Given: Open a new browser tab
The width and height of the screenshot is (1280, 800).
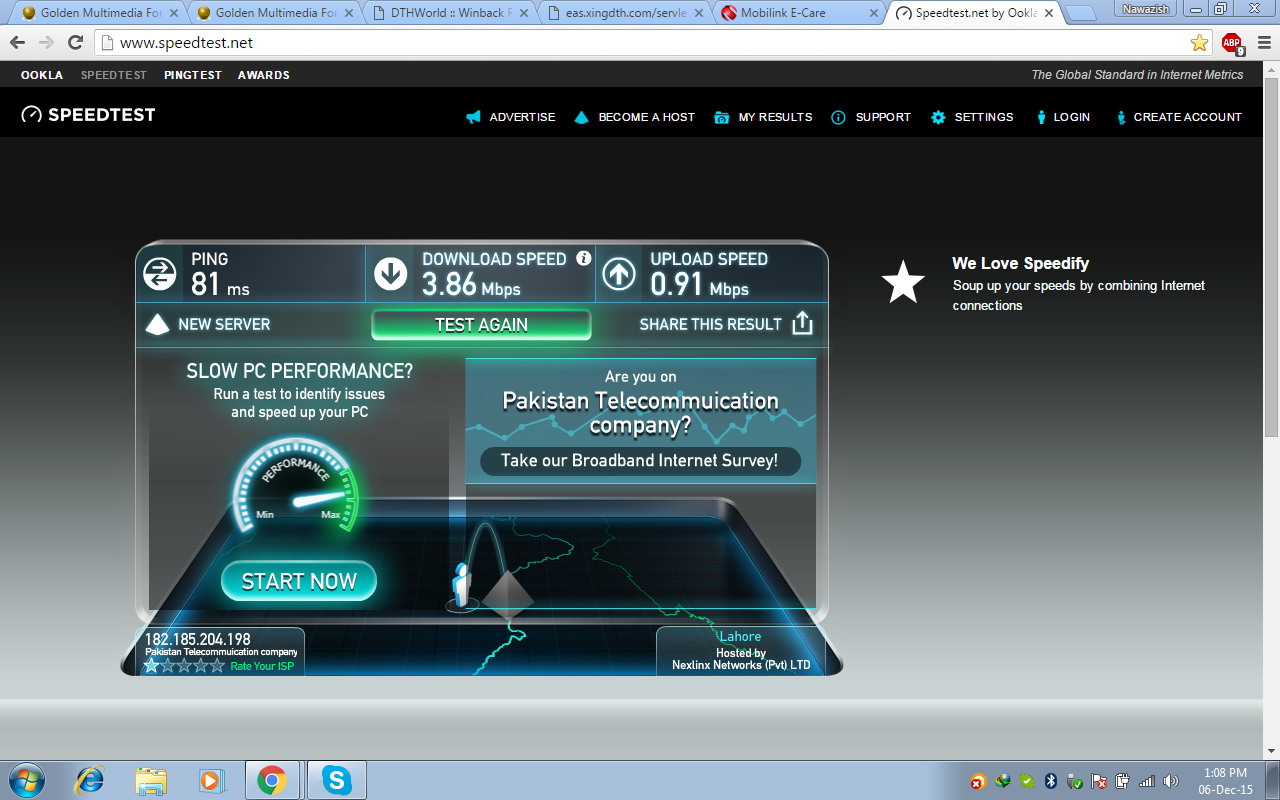Looking at the screenshot, I should coord(1081,13).
